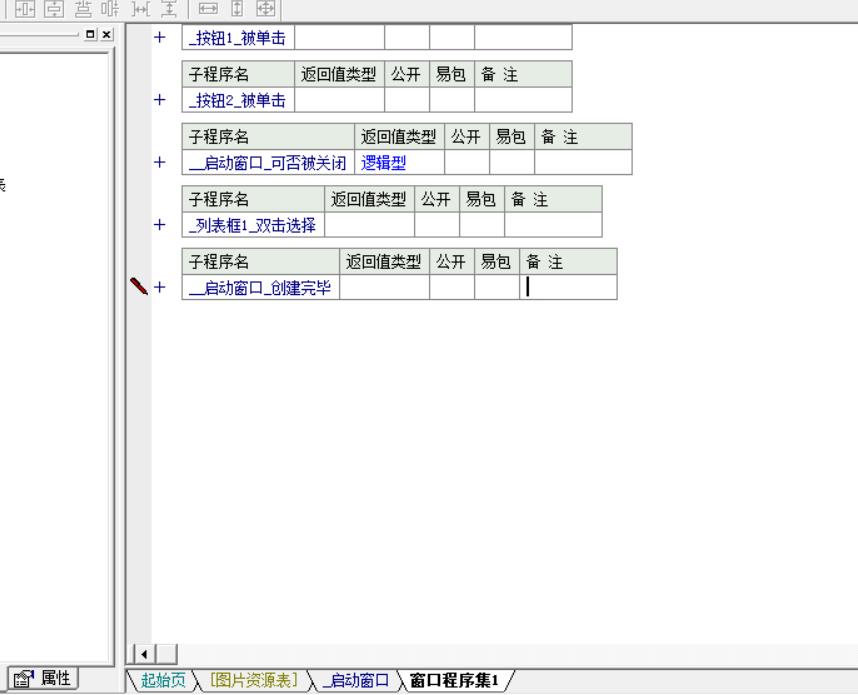This screenshot has height=695, width=858.
Task: Click the horizontal scrollbar thumb
Action: 167,654
